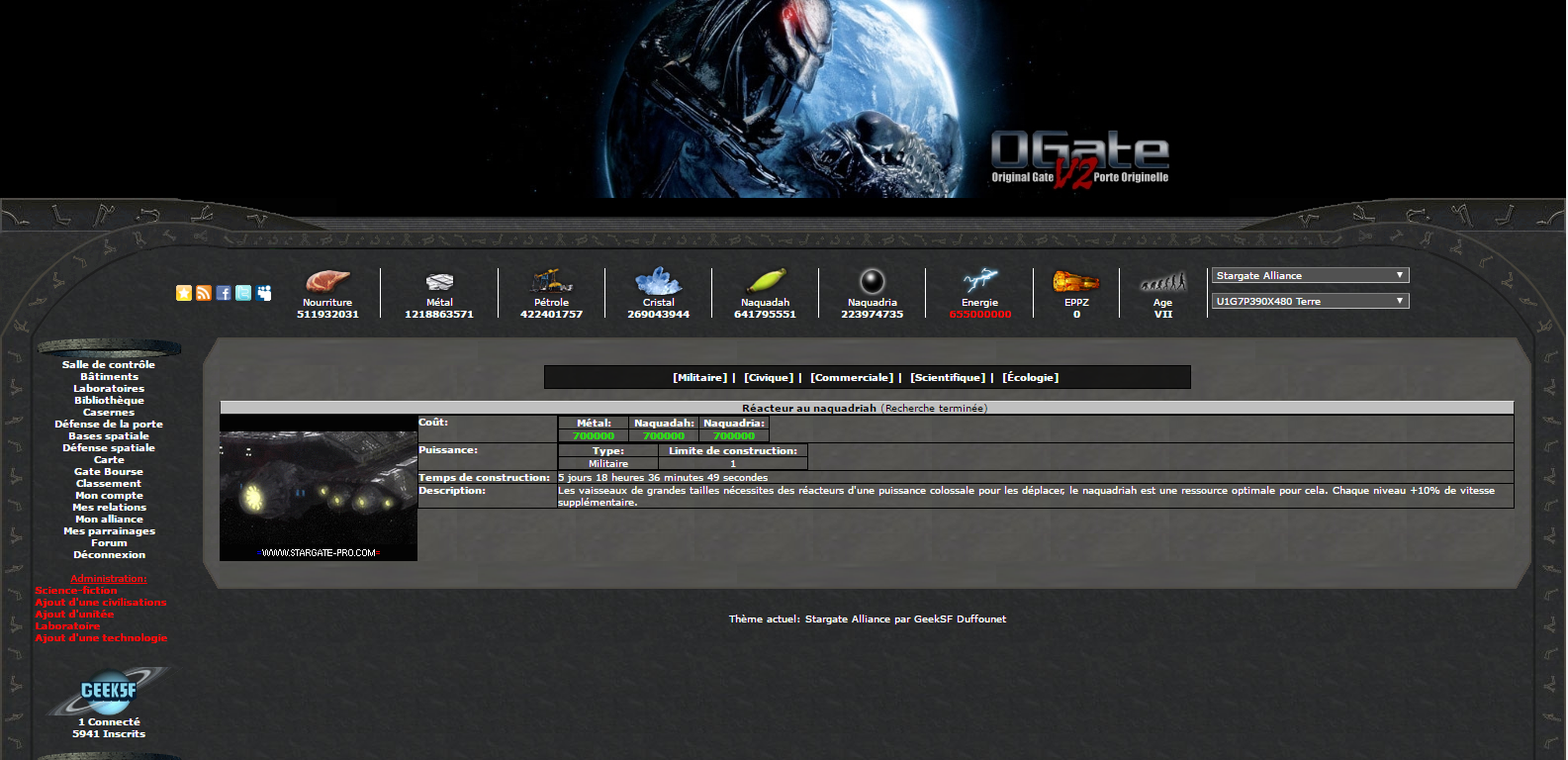Viewport: 1568px width, 760px height.
Task: Open Gate Bourse
Action: [x=109, y=472]
